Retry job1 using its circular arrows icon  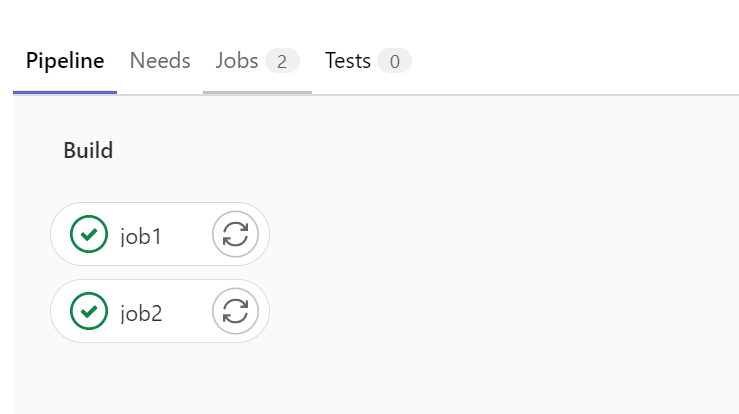[235, 234]
